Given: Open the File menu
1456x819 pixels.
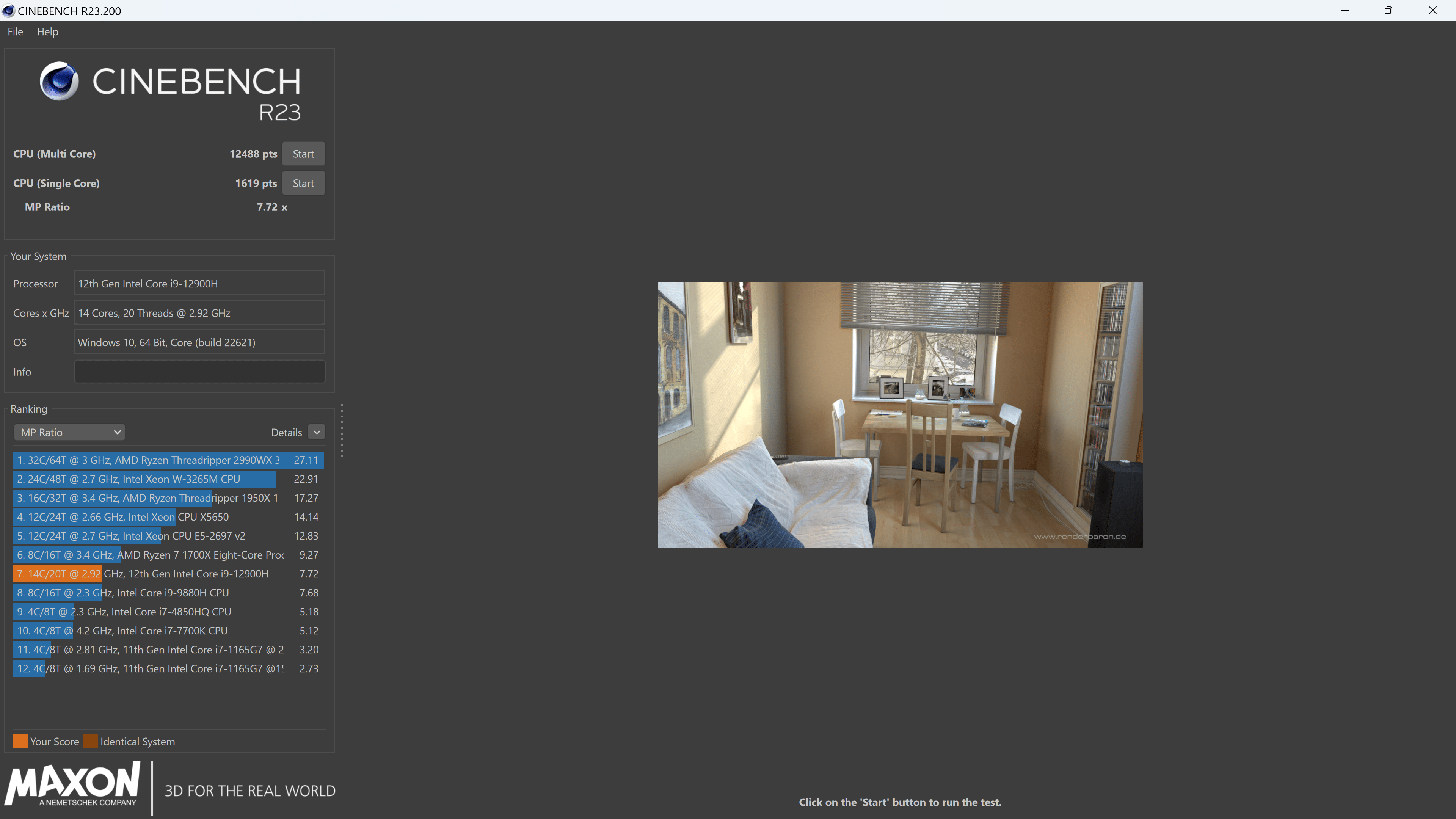Looking at the screenshot, I should tap(15, 31).
